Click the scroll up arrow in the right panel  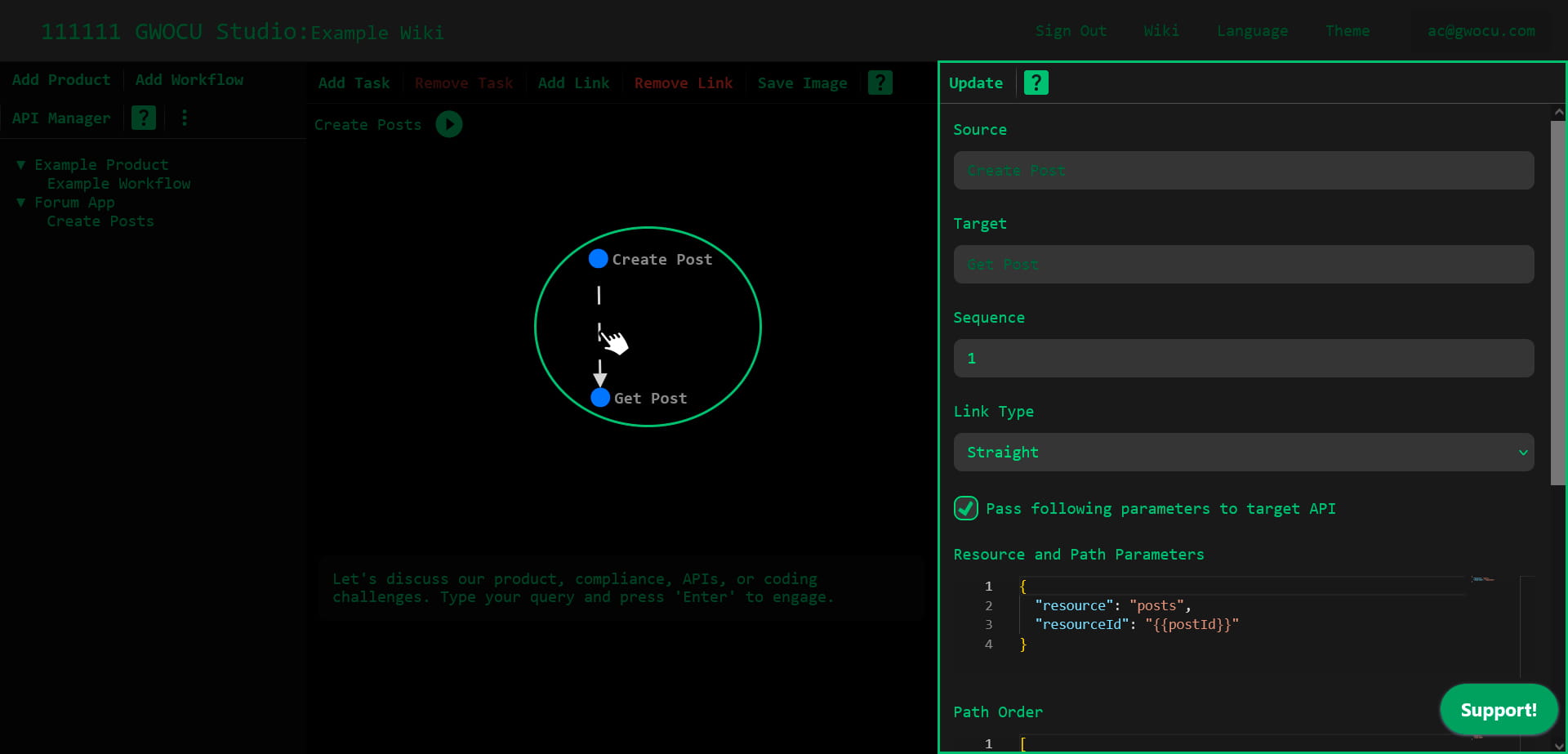[1558, 112]
